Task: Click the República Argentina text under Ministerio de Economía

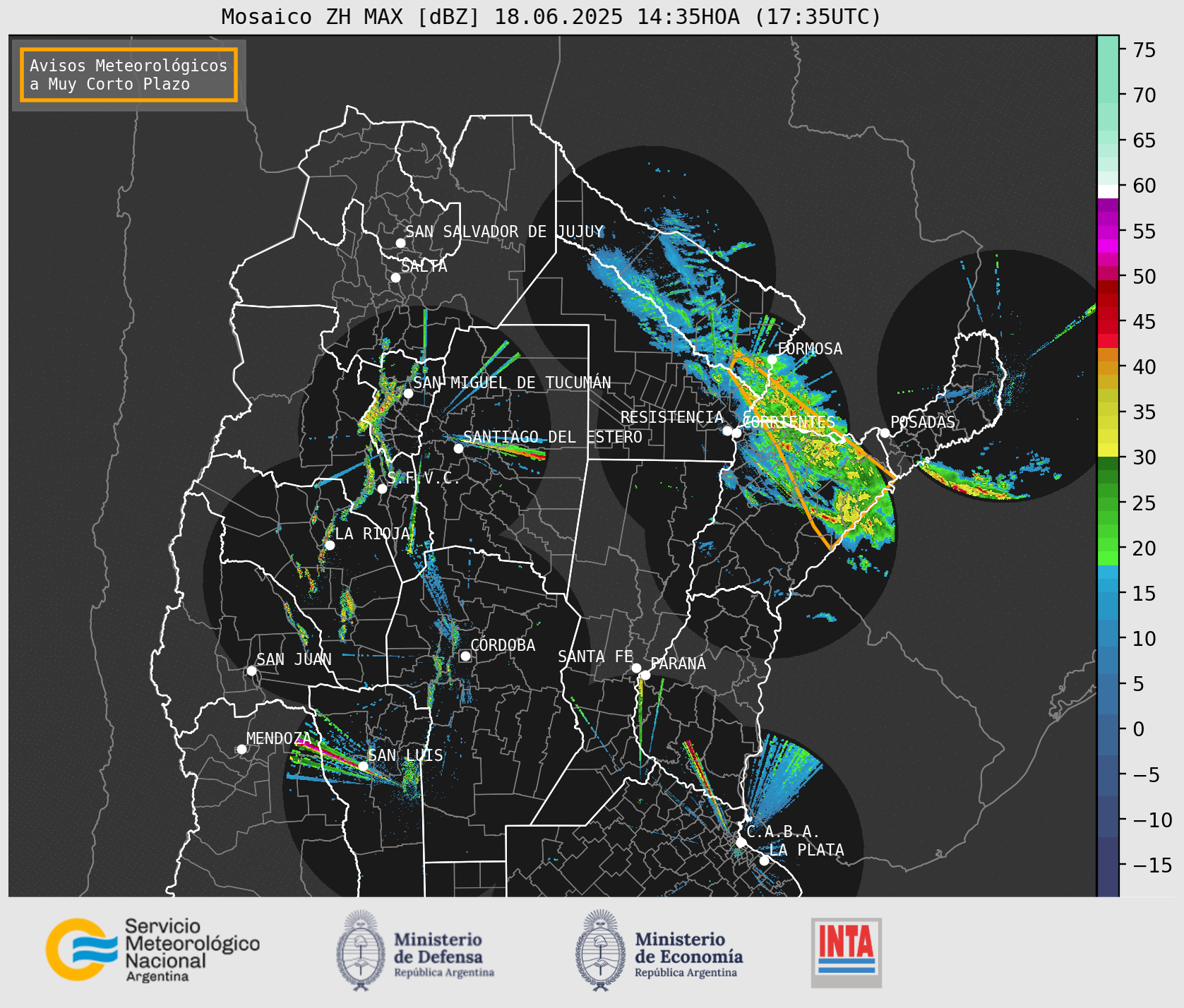Action: coord(685,973)
